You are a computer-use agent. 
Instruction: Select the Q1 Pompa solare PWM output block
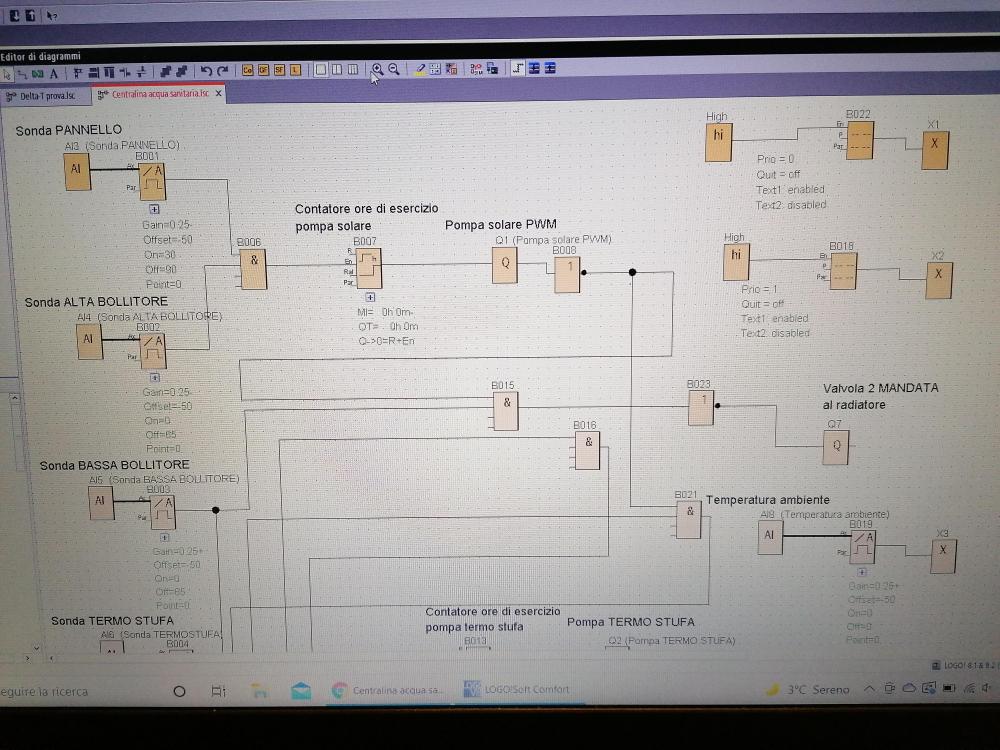click(x=504, y=264)
